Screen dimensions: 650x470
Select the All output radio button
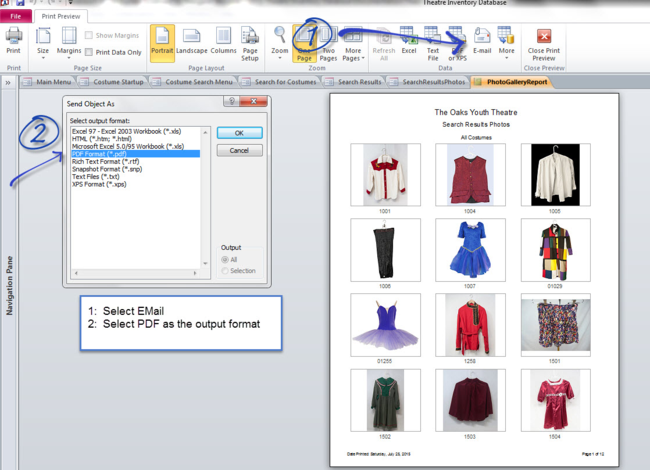[x=225, y=260]
